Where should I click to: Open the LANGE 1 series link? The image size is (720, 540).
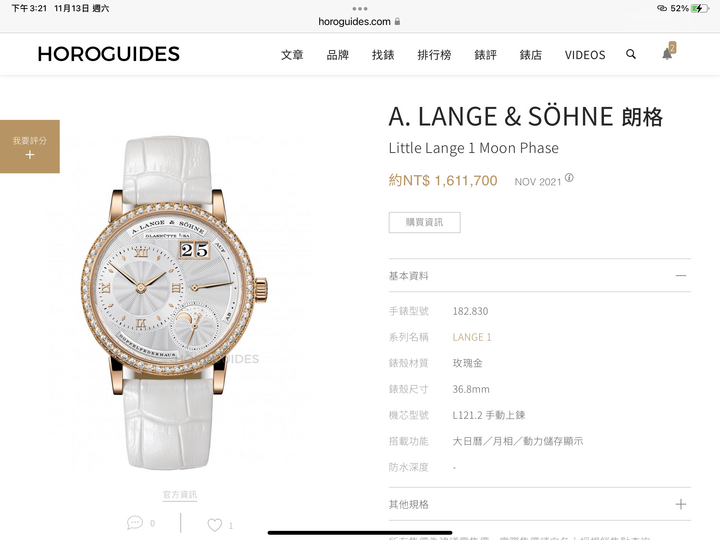click(x=472, y=337)
